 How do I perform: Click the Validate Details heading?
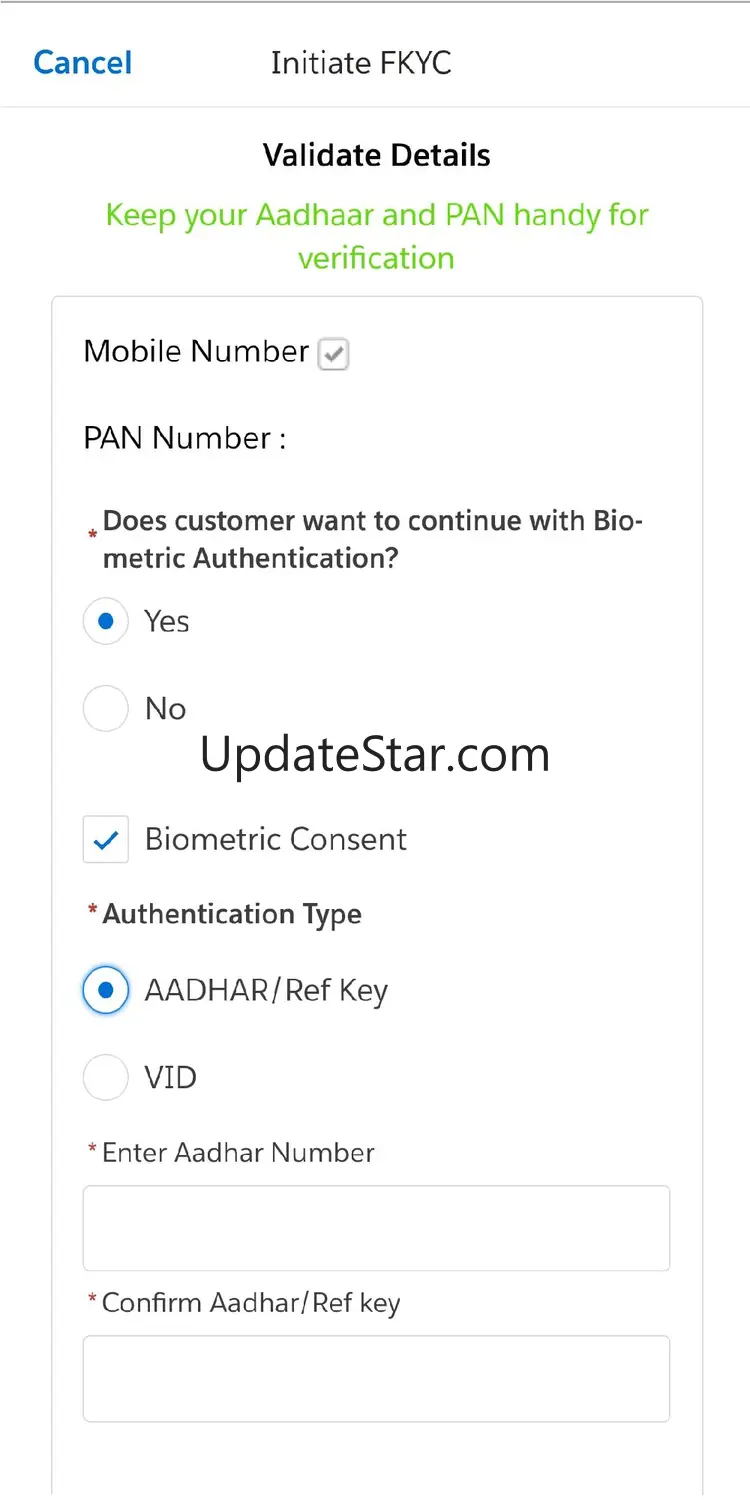(376, 155)
